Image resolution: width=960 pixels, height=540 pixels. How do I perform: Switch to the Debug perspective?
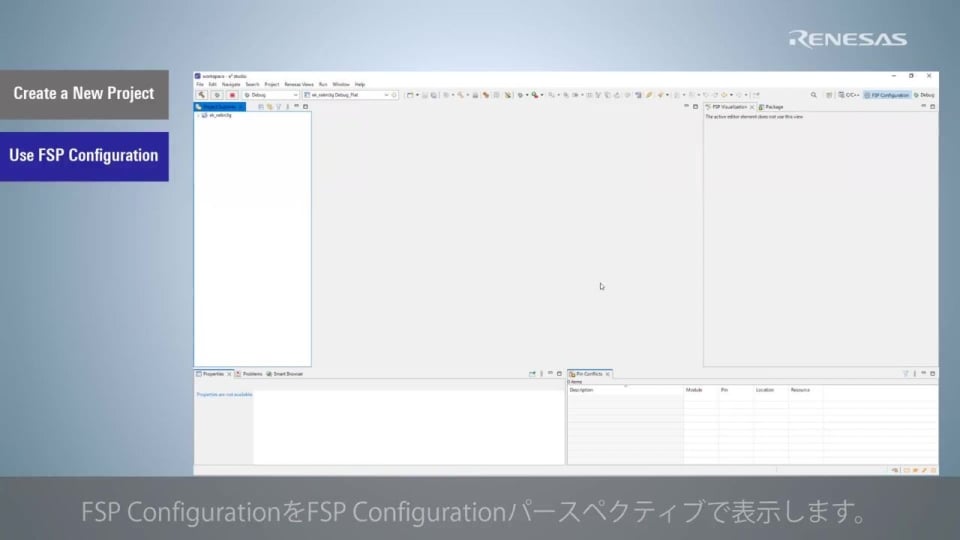click(924, 95)
